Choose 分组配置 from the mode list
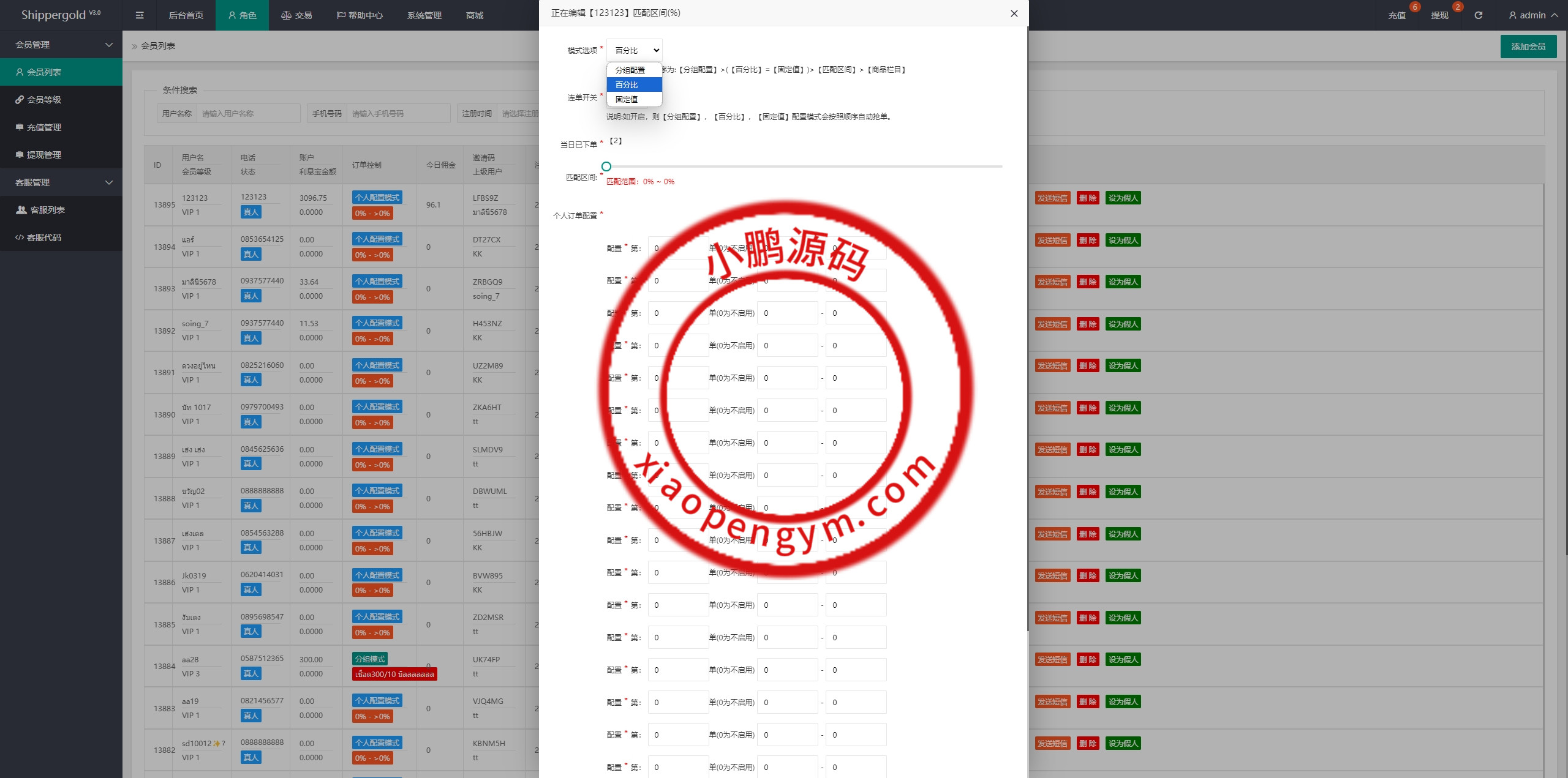The image size is (1568, 778). pos(631,70)
